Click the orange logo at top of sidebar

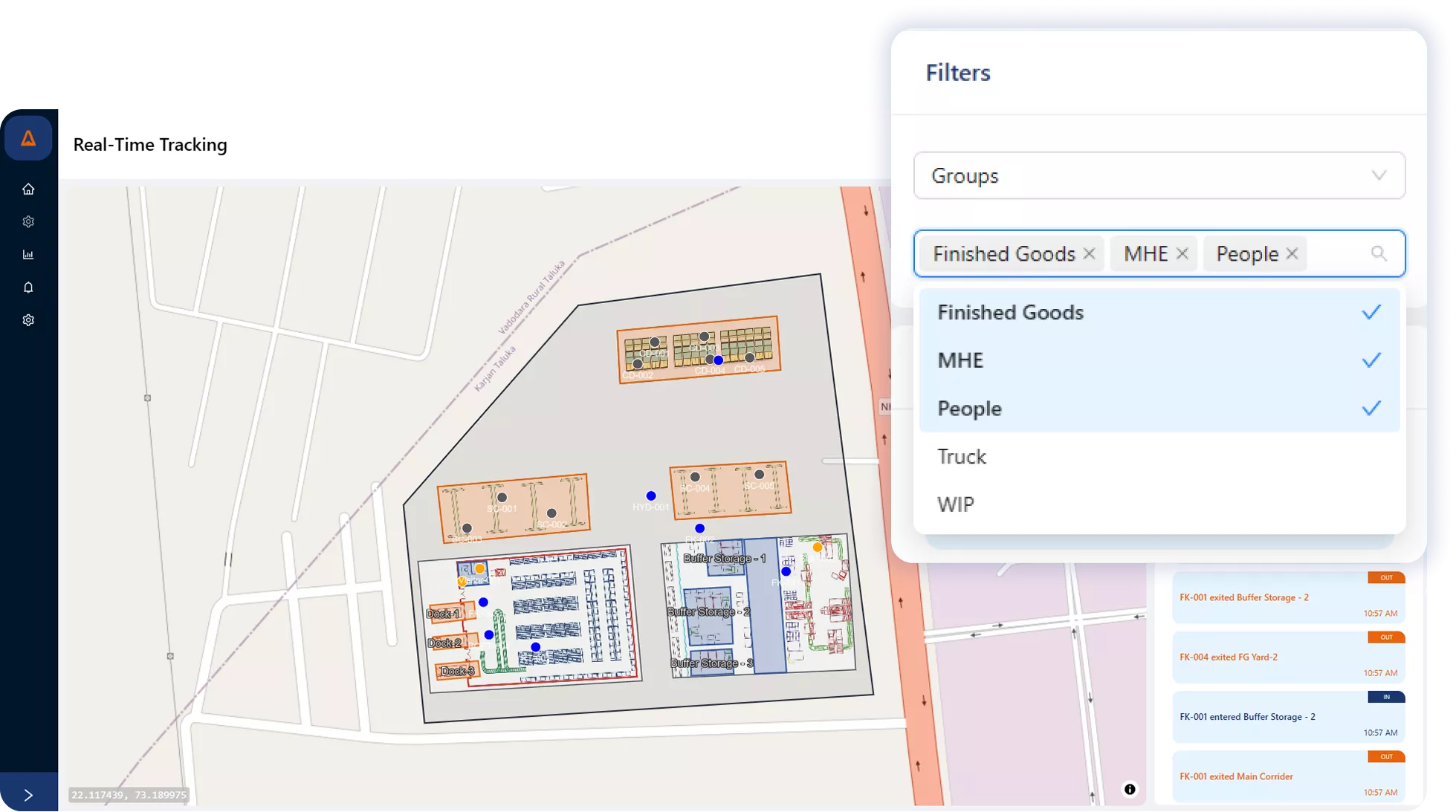point(28,137)
